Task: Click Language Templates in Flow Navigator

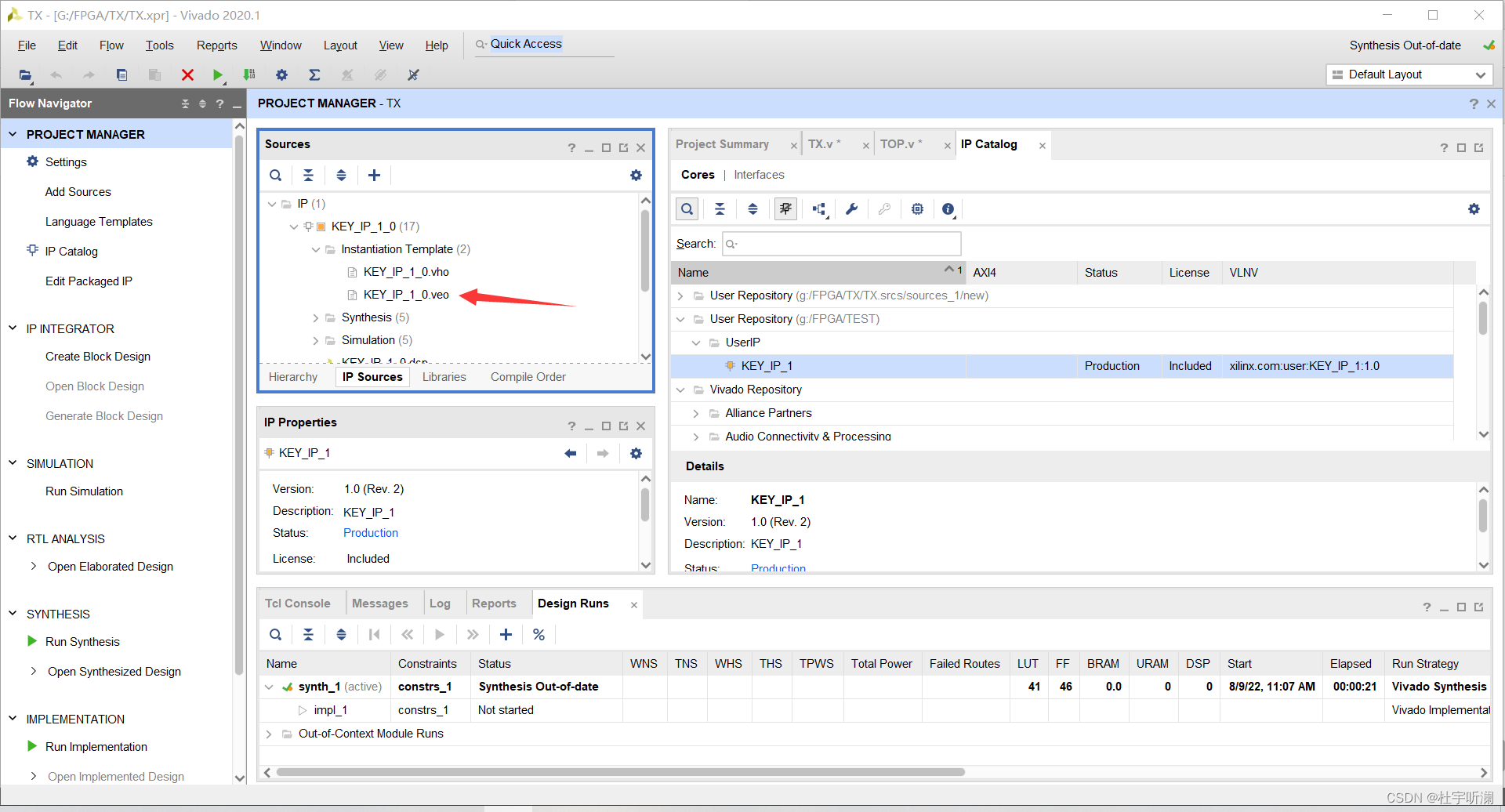Action: (99, 221)
